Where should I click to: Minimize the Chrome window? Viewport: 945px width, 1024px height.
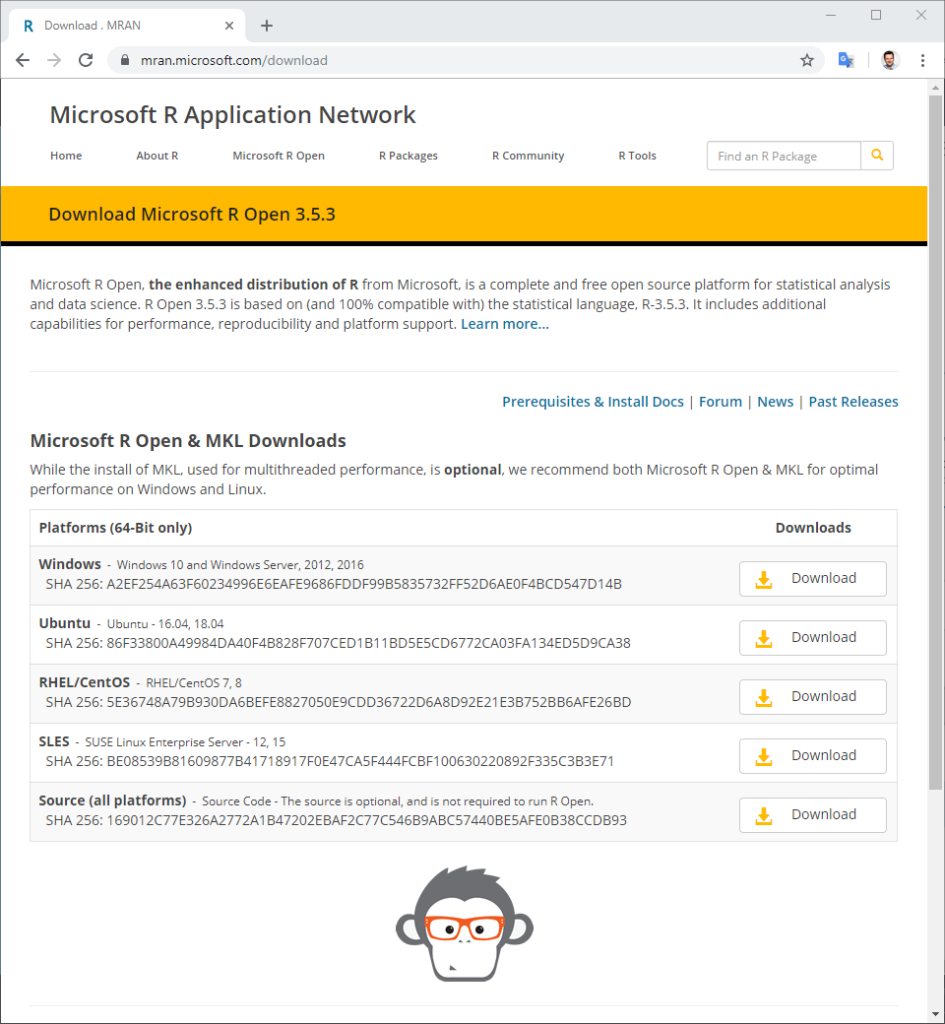coord(831,15)
